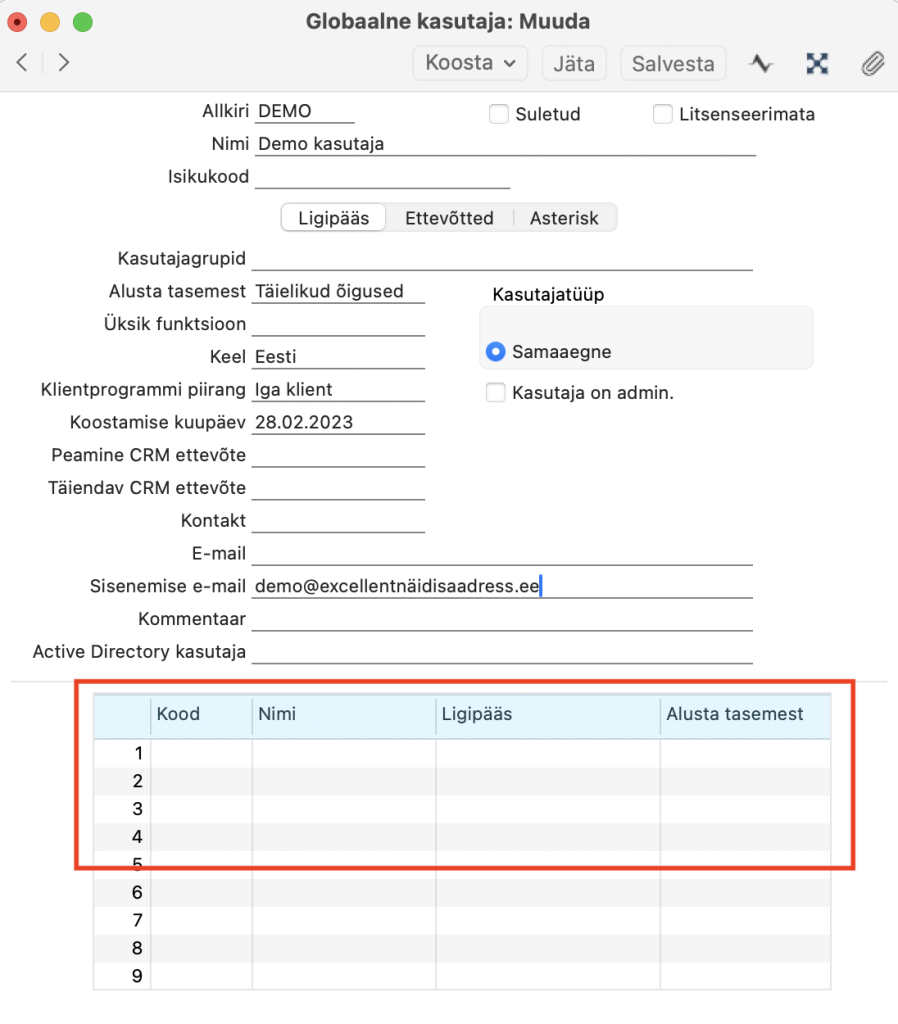Click the Jäta button
This screenshot has width=898, height=1024.
tap(574, 64)
